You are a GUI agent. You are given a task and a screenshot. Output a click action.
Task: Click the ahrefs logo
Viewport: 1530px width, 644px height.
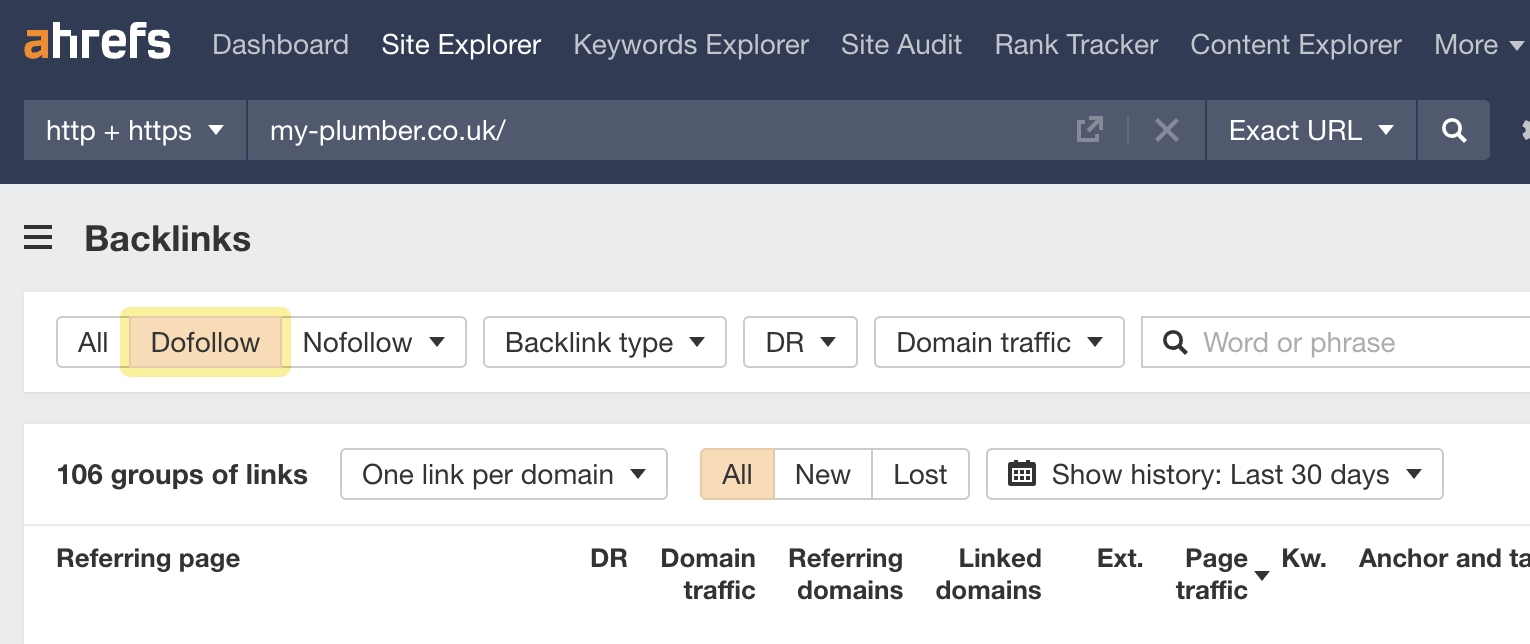pyautogui.click(x=97, y=42)
